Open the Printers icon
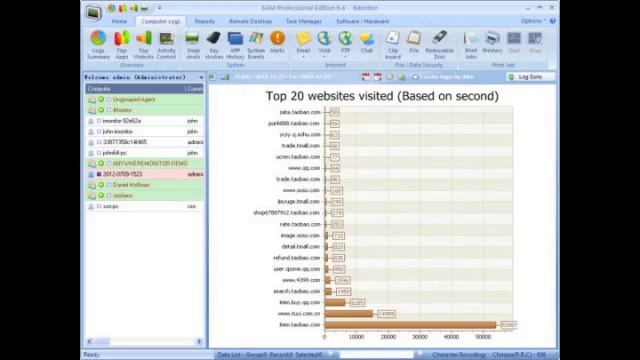Image resolution: width=640 pixels, height=360 pixels. pos(492,38)
